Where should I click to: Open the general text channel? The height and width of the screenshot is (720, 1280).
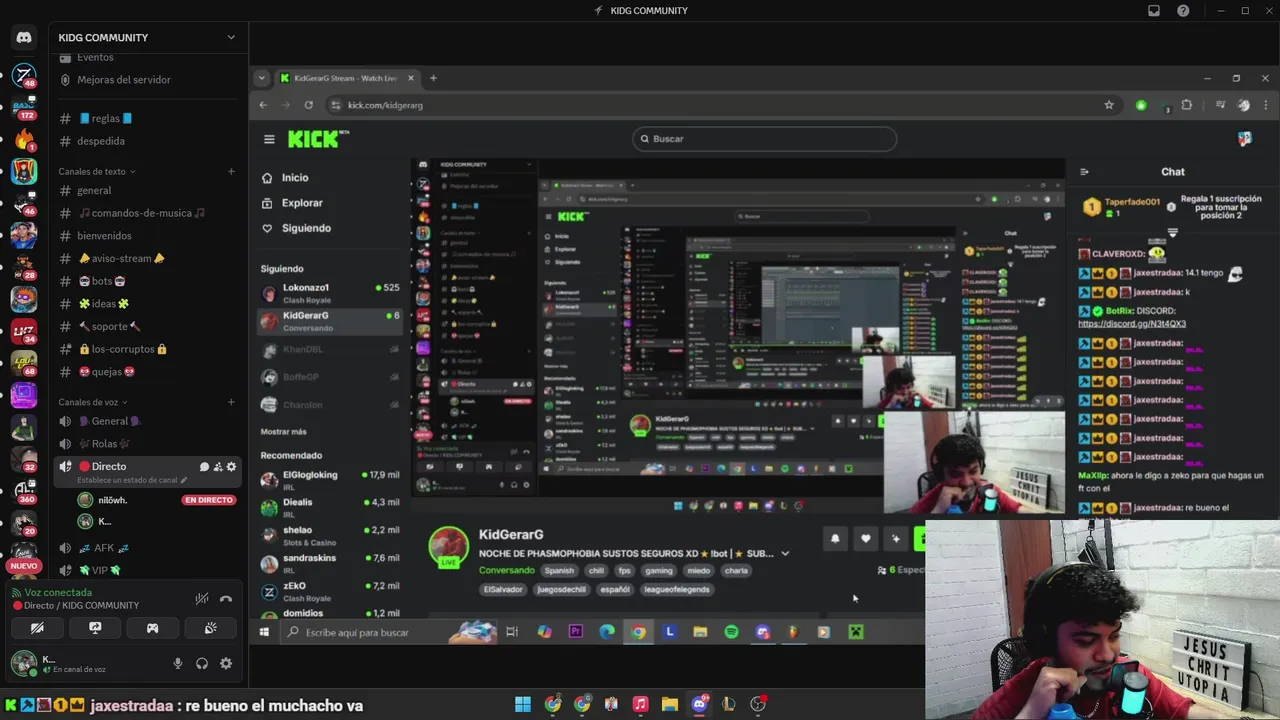[x=94, y=190]
